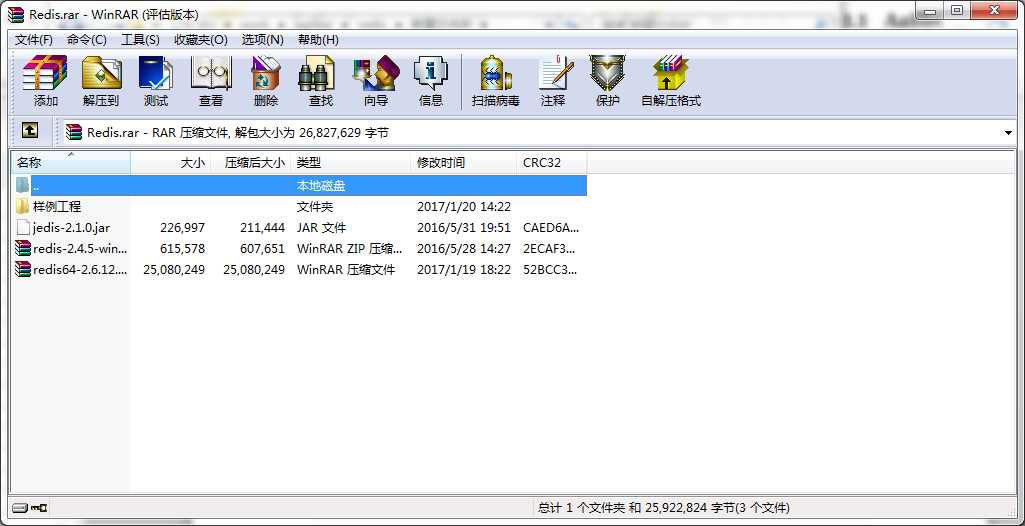The width and height of the screenshot is (1025, 526).
Task: Click the Redis.rar archive icon in address bar
Action: pos(74,133)
